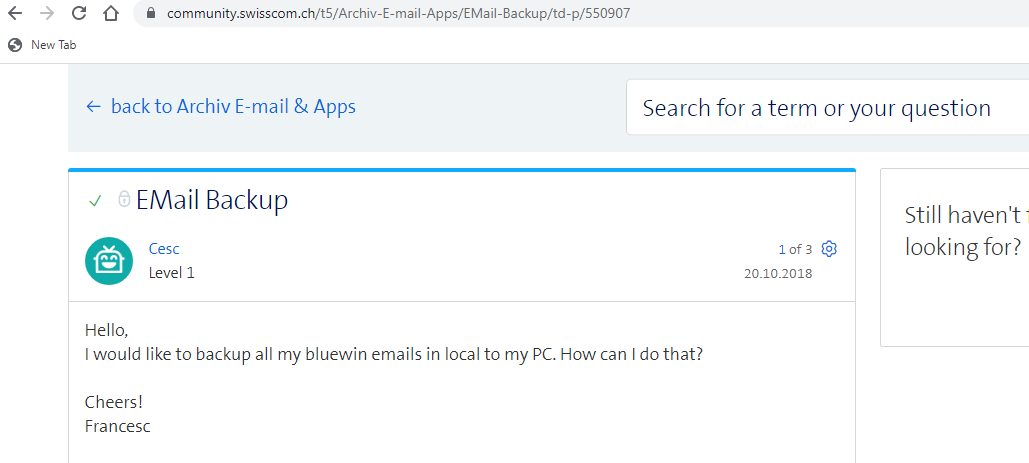Viewport: 1029px width, 463px height.
Task: Open the browser home page icon
Action: [111, 13]
